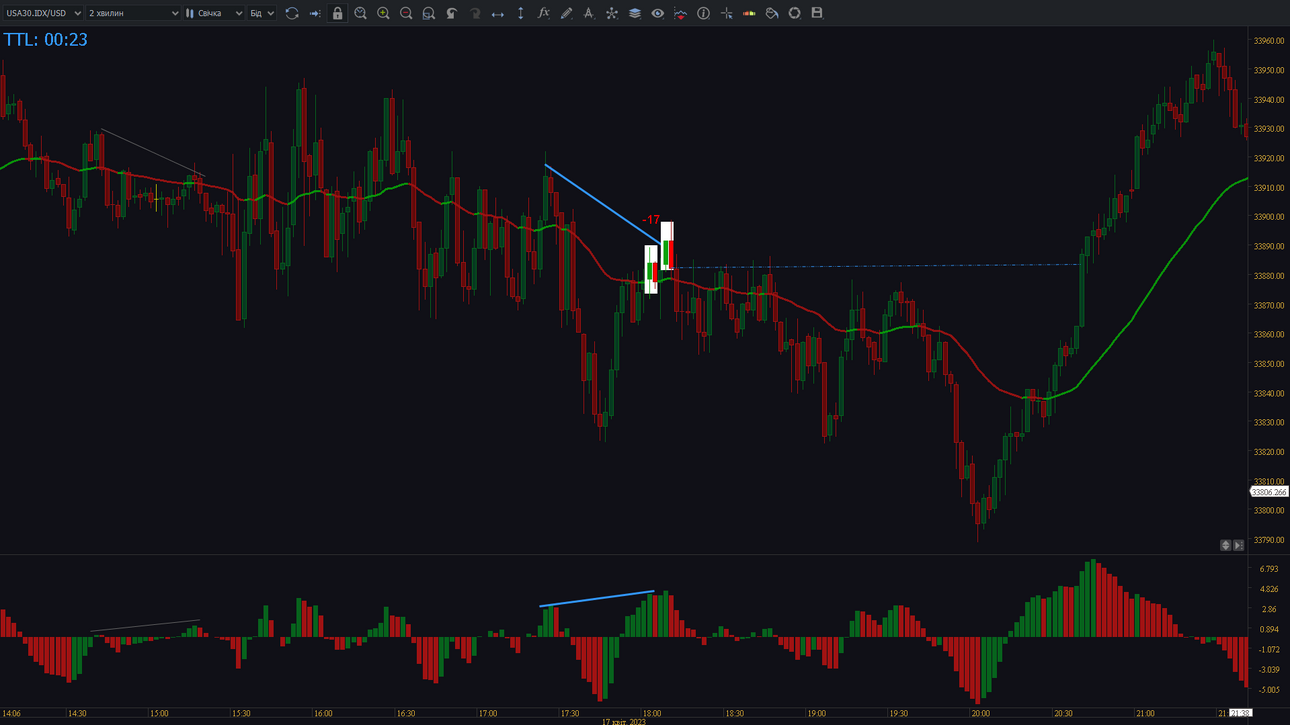
Task: Click the time marker 21:38 on axis
Action: coord(1240,714)
